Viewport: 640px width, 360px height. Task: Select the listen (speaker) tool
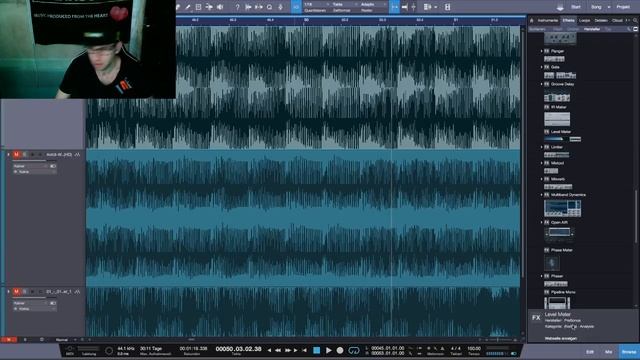tap(220, 7)
